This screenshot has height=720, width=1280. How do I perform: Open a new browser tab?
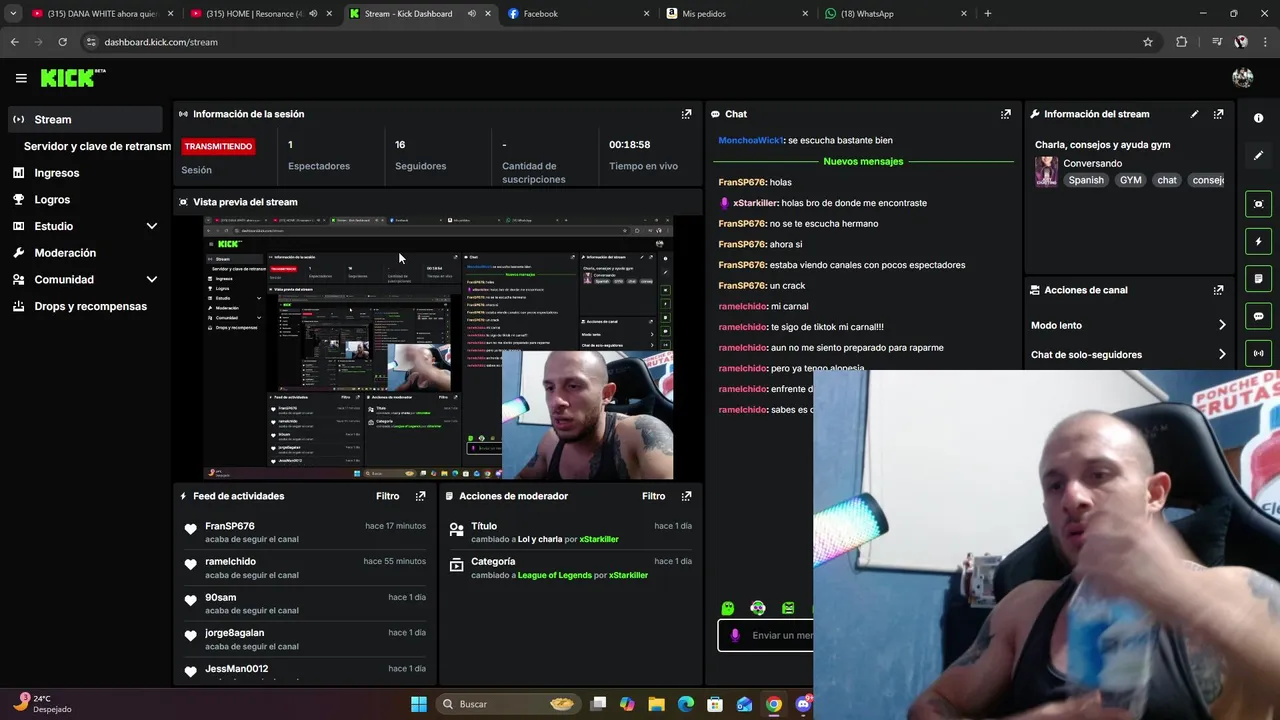[x=988, y=14]
